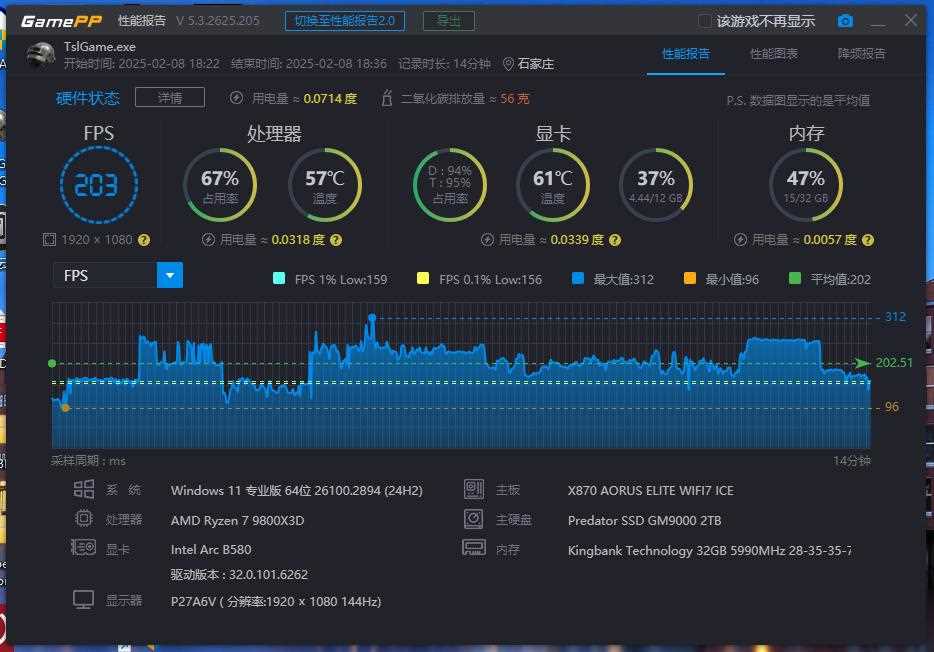Check the 该游戏不再显示 checkbox
Image resolution: width=934 pixels, height=652 pixels.
[x=705, y=21]
